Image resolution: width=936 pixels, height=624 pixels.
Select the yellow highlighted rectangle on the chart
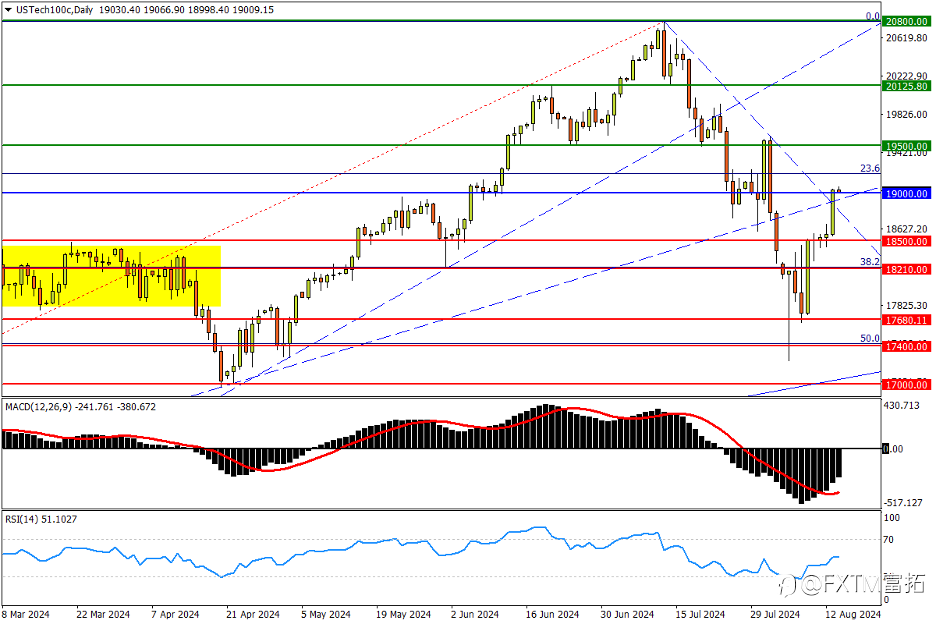(112, 276)
